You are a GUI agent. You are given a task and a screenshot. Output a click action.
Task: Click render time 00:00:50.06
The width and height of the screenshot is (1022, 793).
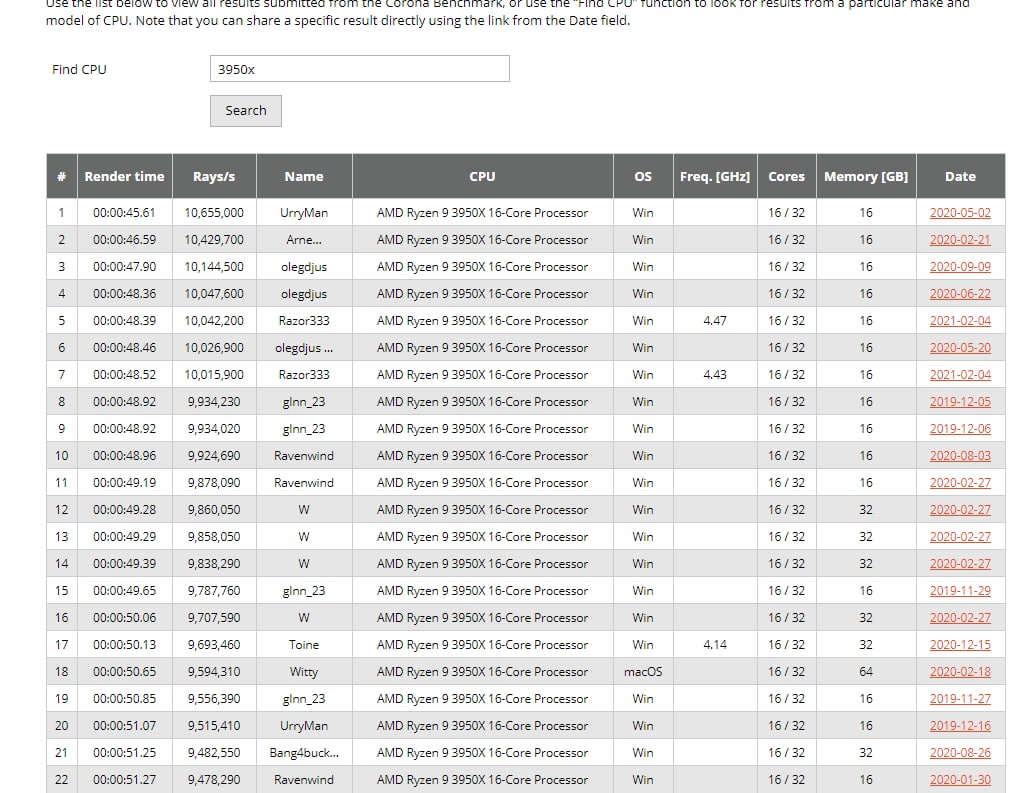tap(124, 618)
